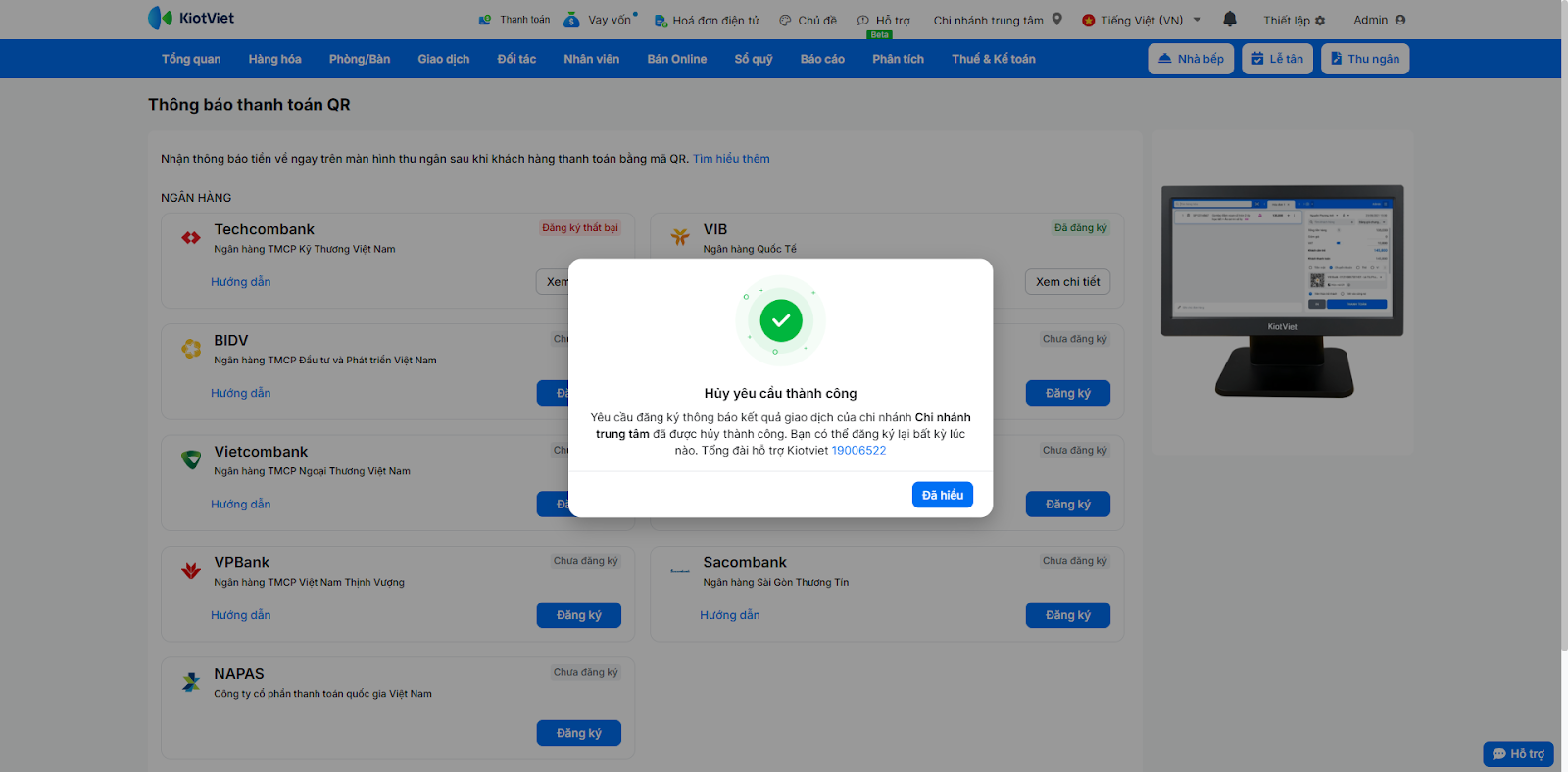Viewport: 1568px width, 772px height.
Task: Go to Thu ngân cashier screen
Action: (x=1365, y=59)
